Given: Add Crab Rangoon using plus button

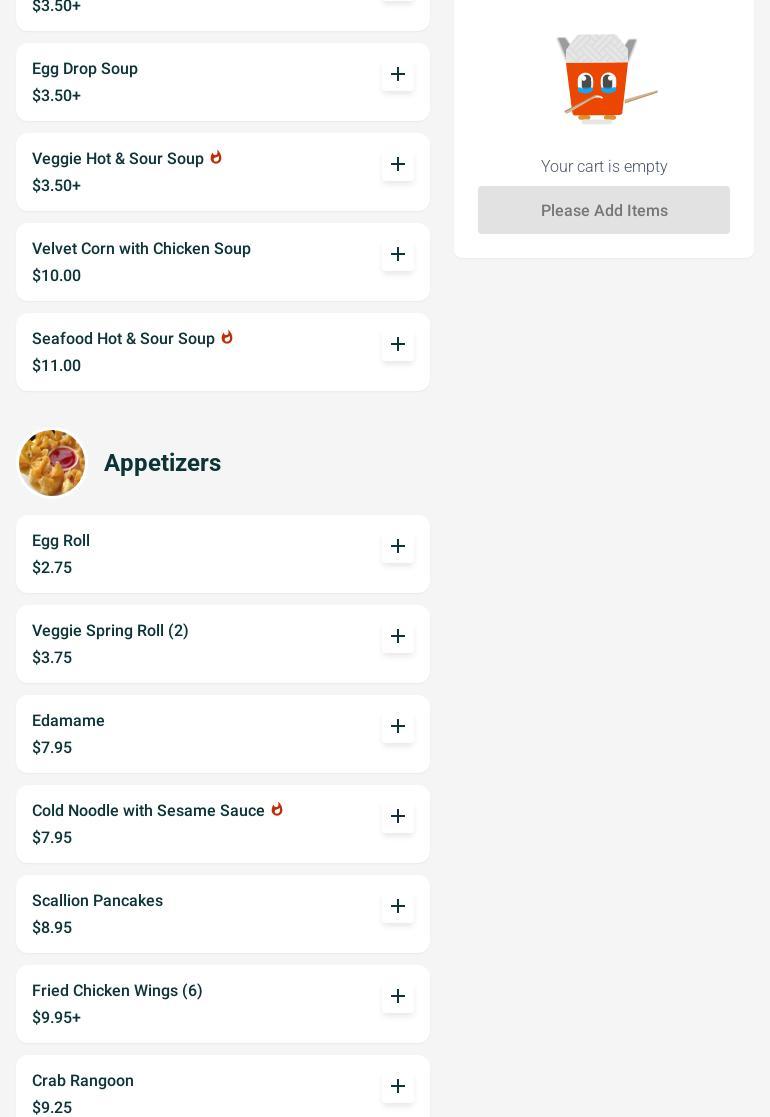Looking at the screenshot, I should (x=398, y=1087).
